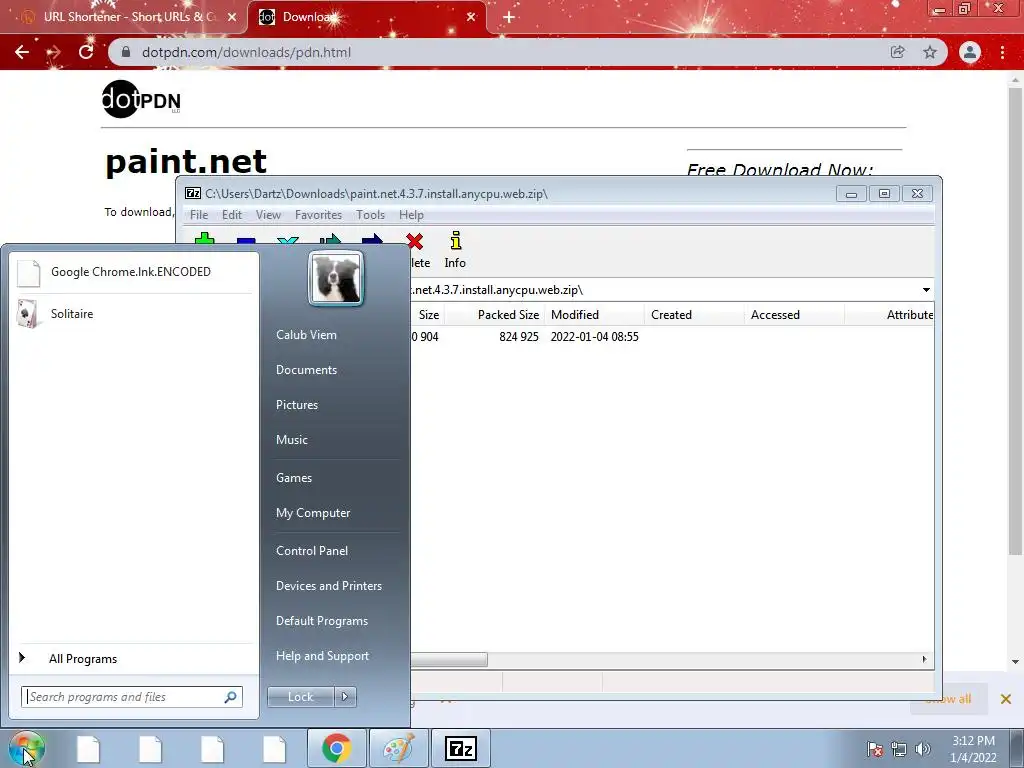Image resolution: width=1024 pixels, height=768 pixels.
Task: Open the Chrome profile avatar
Action: point(970,52)
